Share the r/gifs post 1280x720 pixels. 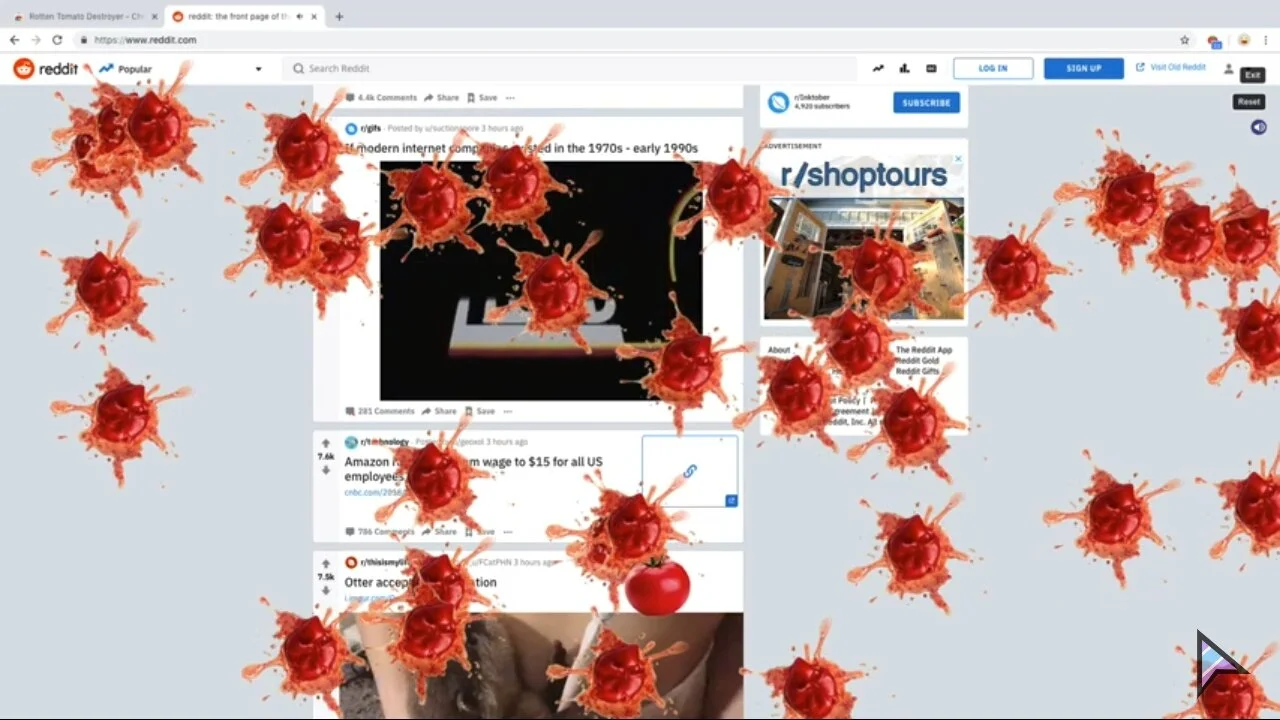coord(439,411)
